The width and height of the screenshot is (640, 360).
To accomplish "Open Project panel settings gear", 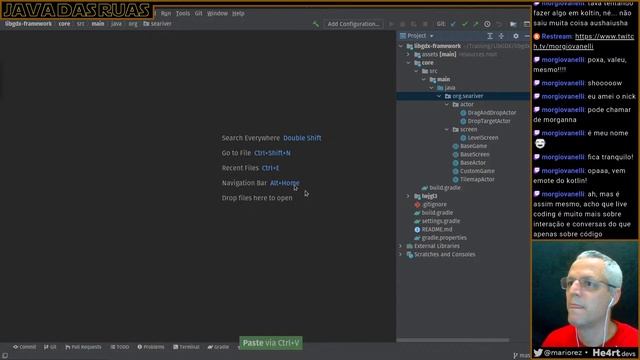I will click(x=516, y=36).
